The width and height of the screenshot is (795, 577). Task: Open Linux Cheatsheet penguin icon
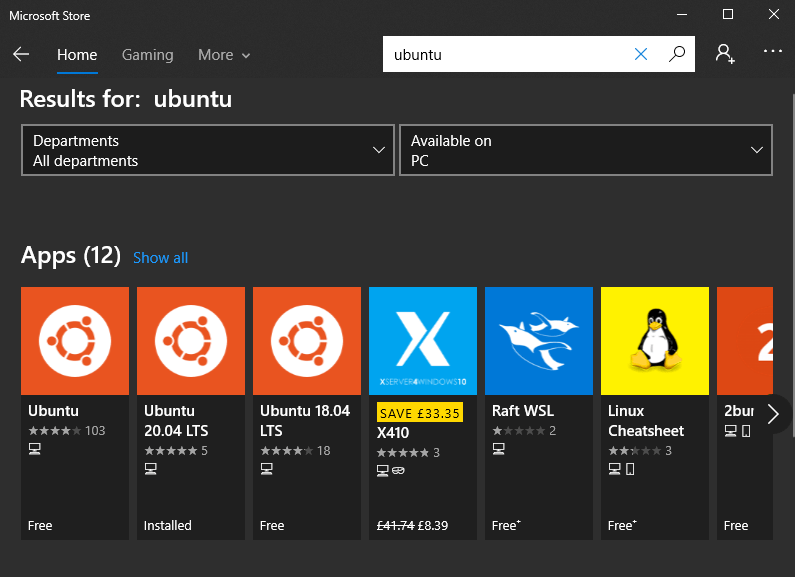coord(655,341)
